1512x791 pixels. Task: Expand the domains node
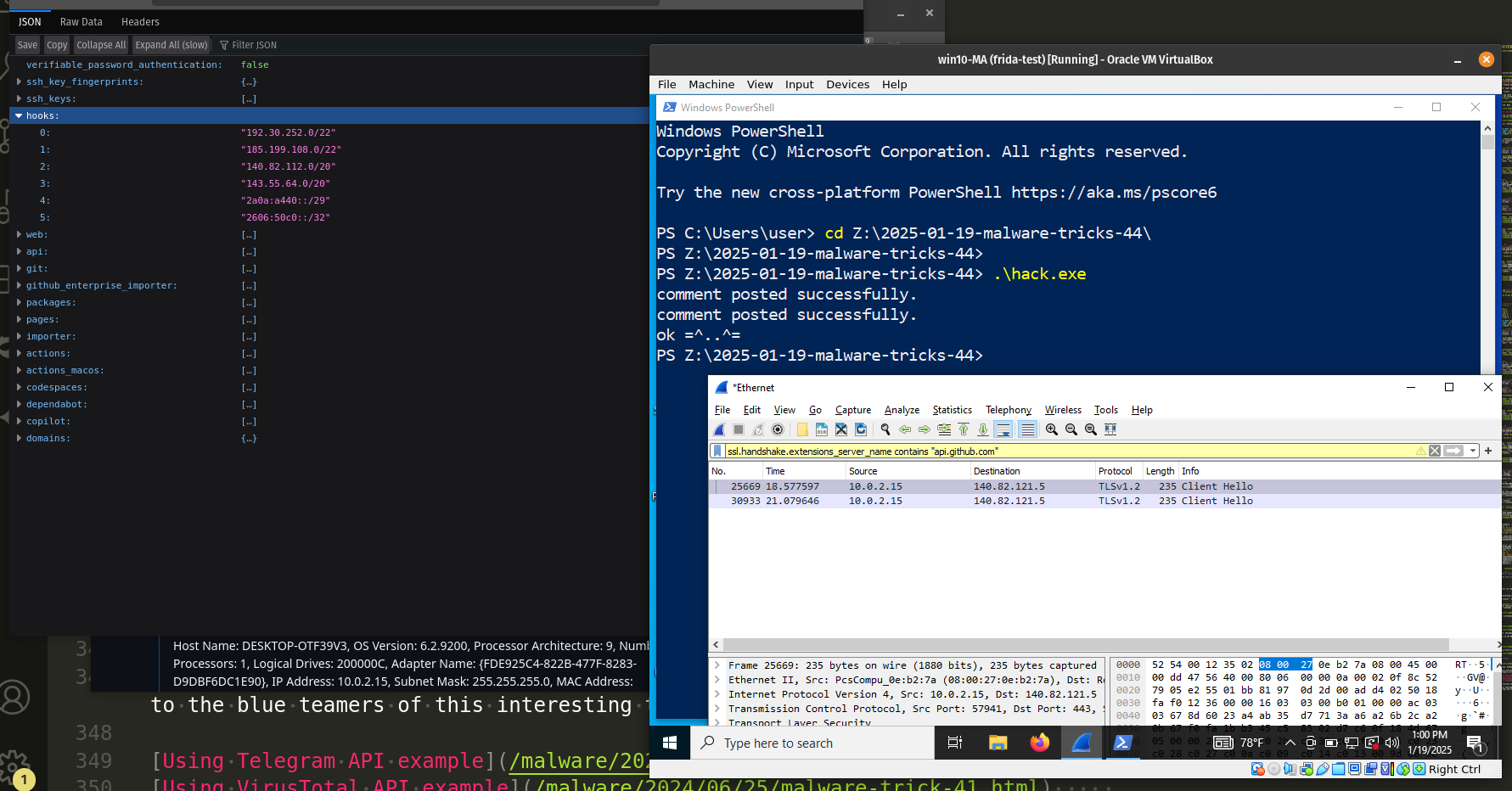pyautogui.click(x=19, y=438)
